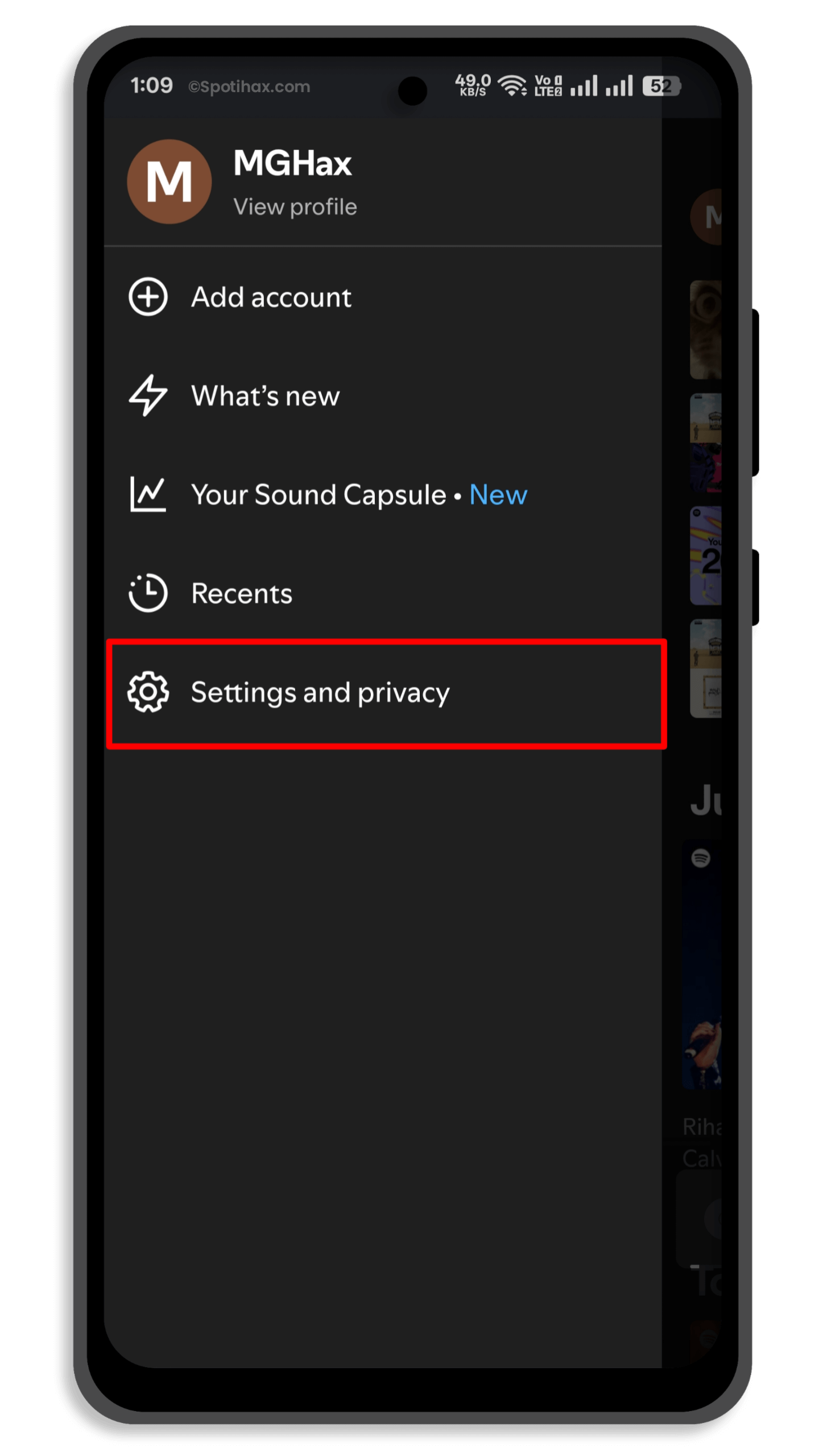819x1456 pixels.
Task: Tap the top dimmed album thumbnail at right
Action: [706, 329]
